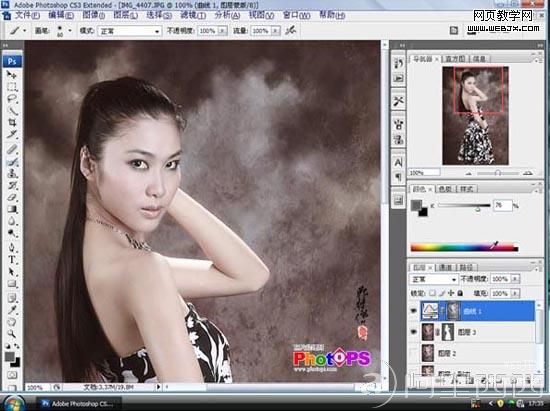Open the 滤镜(T) menu
550x411 pixels.
tap(193, 15)
